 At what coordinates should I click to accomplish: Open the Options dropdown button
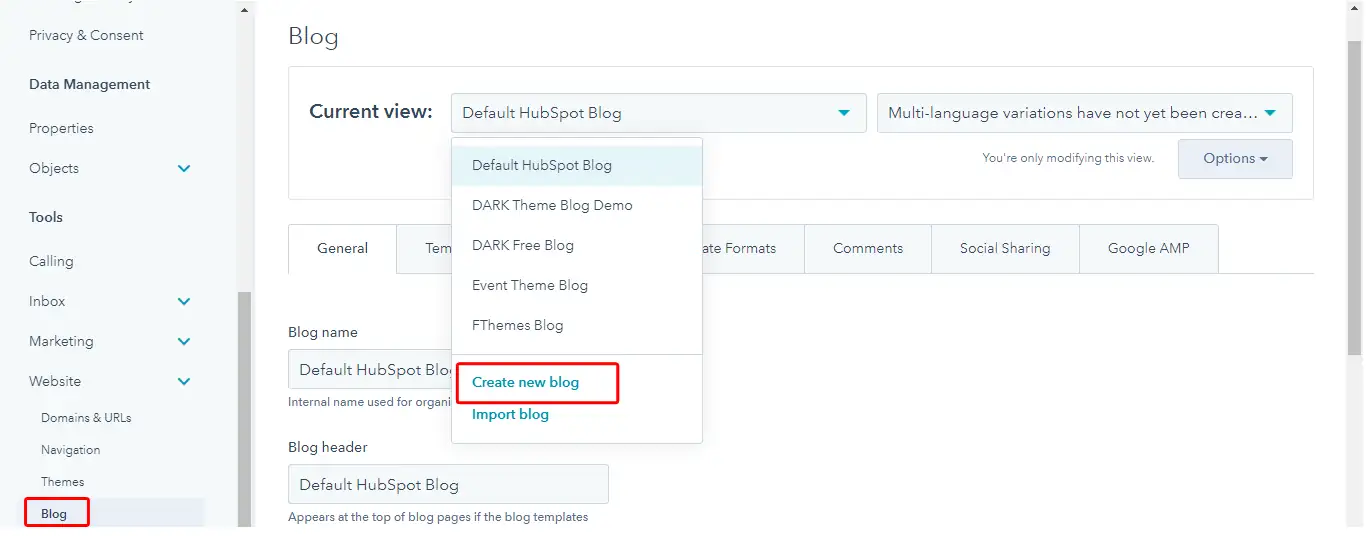pyautogui.click(x=1235, y=158)
